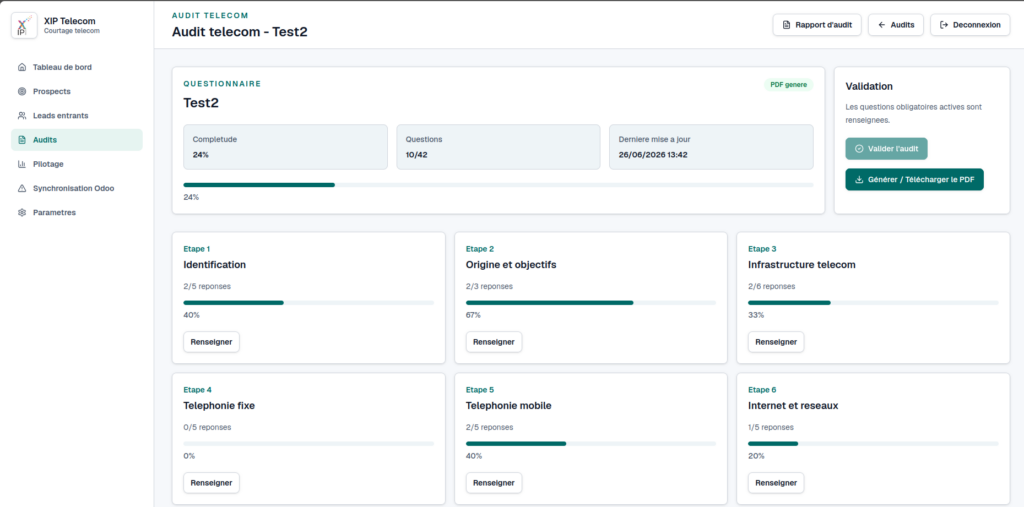Click the overall 24% questionnaire progress bar
Screen dimensions: 1024x507
click(498, 185)
